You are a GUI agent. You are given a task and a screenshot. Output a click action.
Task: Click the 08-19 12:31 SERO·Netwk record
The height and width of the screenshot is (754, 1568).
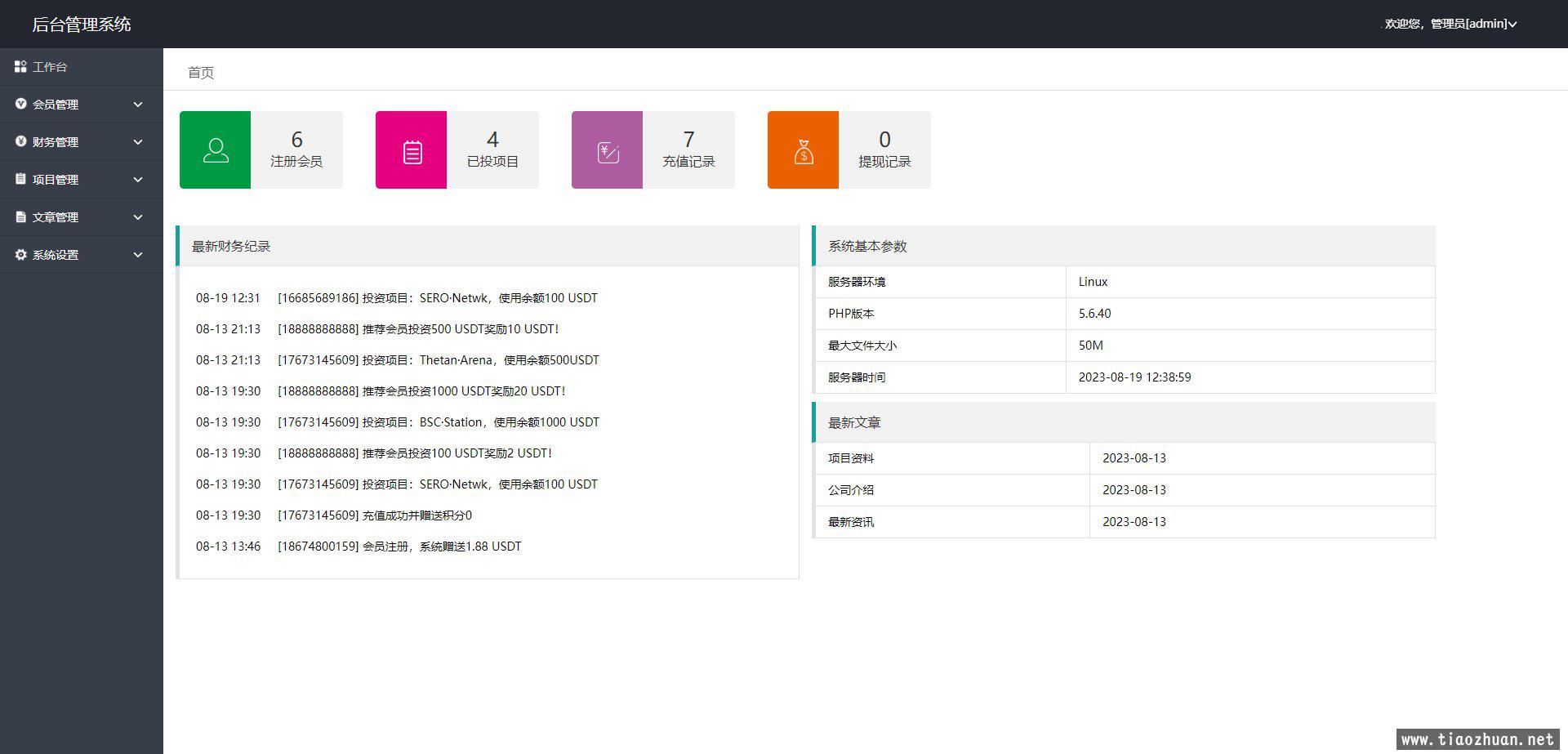397,298
